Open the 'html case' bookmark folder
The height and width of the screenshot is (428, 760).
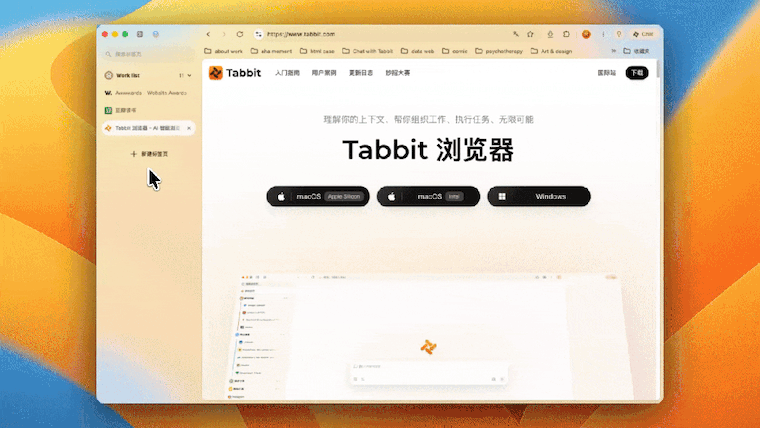pos(317,51)
